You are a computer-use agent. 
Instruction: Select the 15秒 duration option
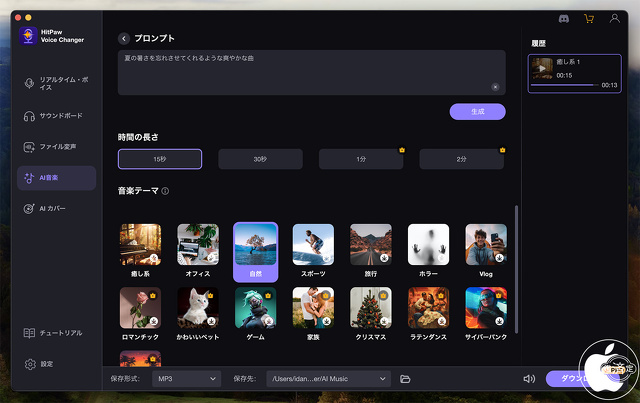pos(160,159)
